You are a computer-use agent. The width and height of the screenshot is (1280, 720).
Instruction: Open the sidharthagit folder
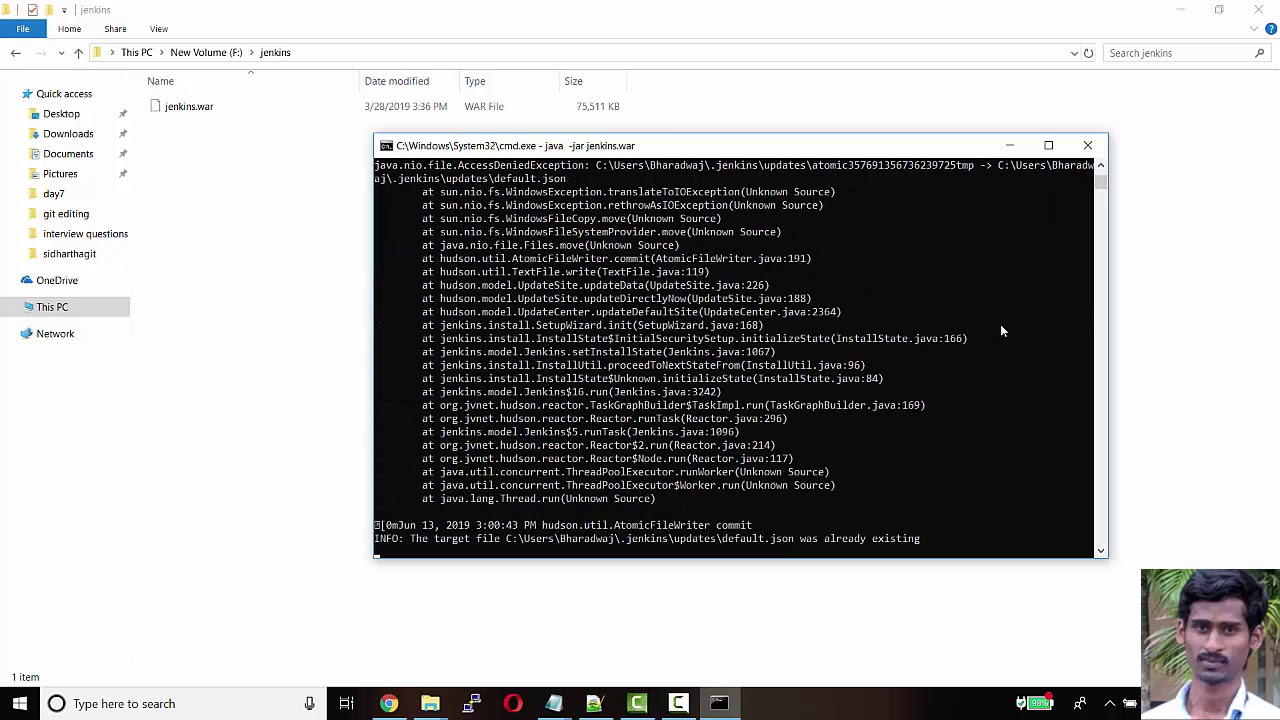click(x=69, y=254)
